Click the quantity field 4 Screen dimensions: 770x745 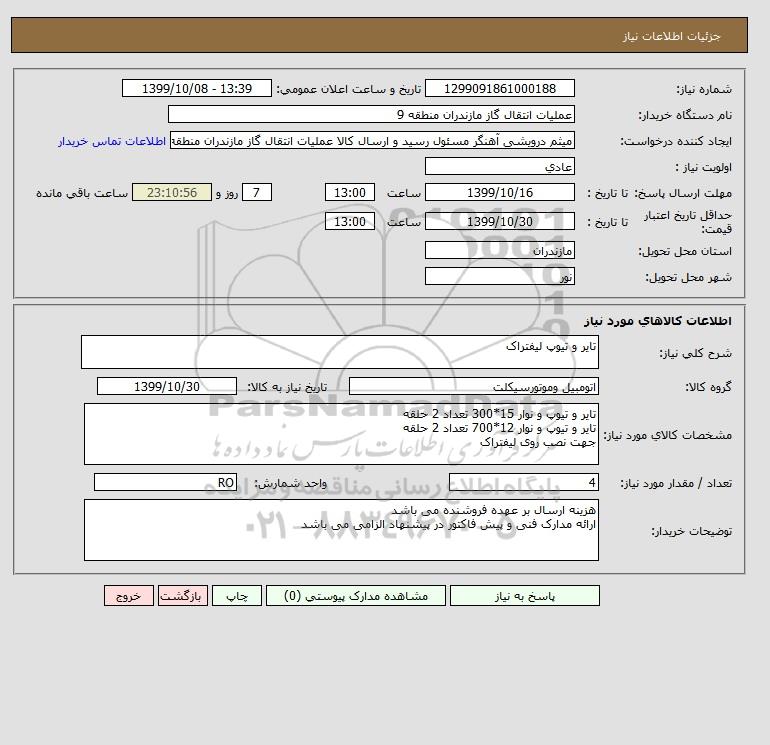[523, 482]
